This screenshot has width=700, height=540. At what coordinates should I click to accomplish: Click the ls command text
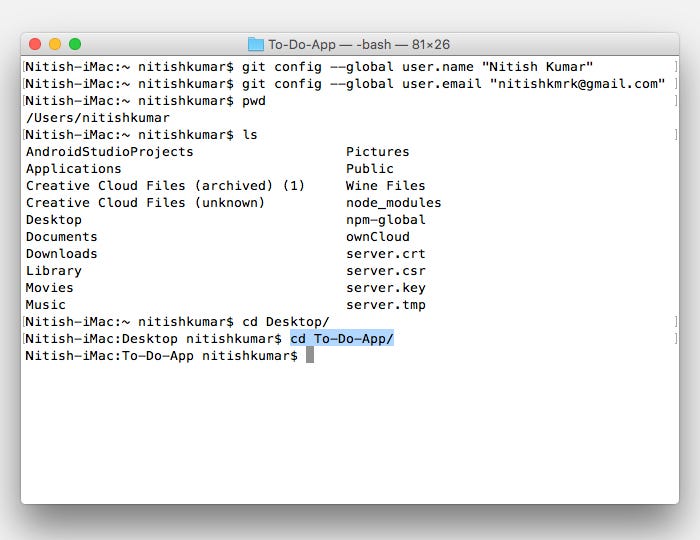[250, 135]
